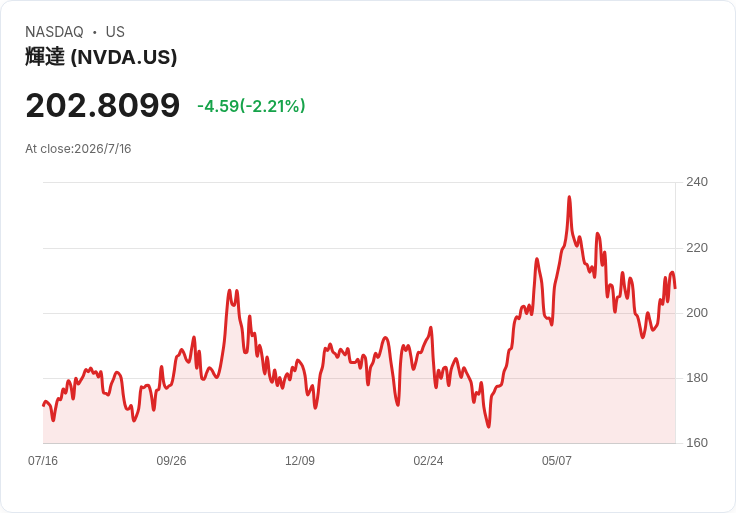This screenshot has height=513, width=736.
Task: Click the 160 price axis label
Action: click(x=697, y=443)
